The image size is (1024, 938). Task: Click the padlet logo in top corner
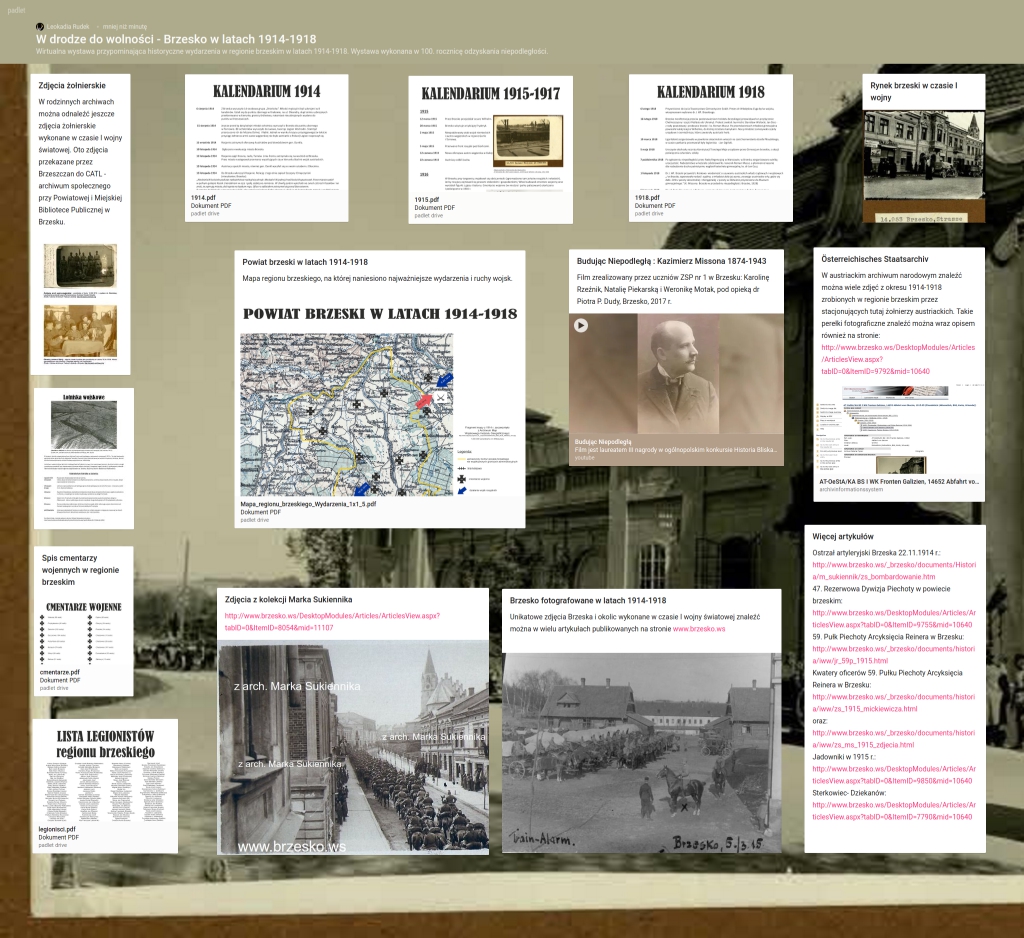pos(17,8)
